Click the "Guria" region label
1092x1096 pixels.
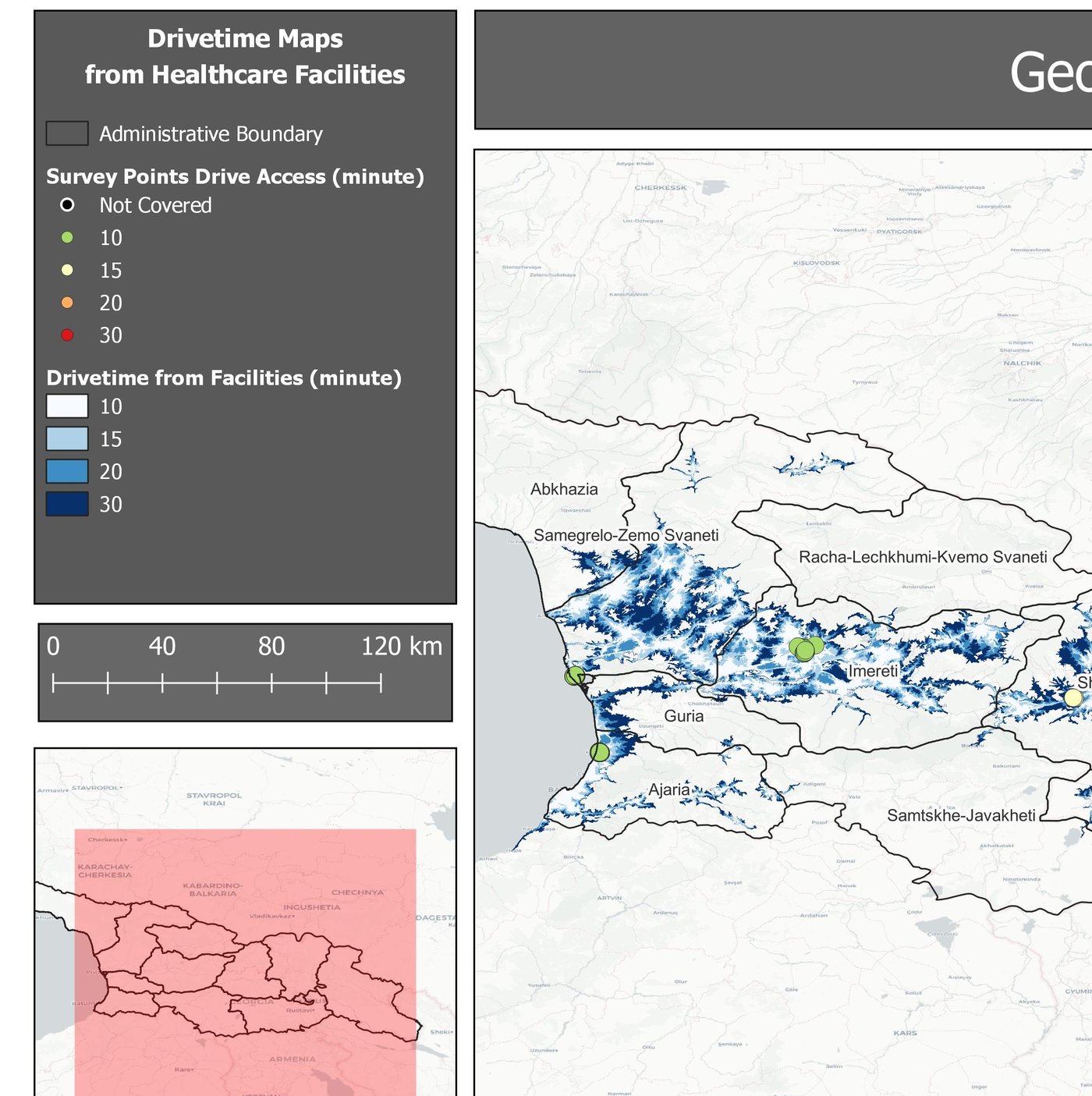684,716
